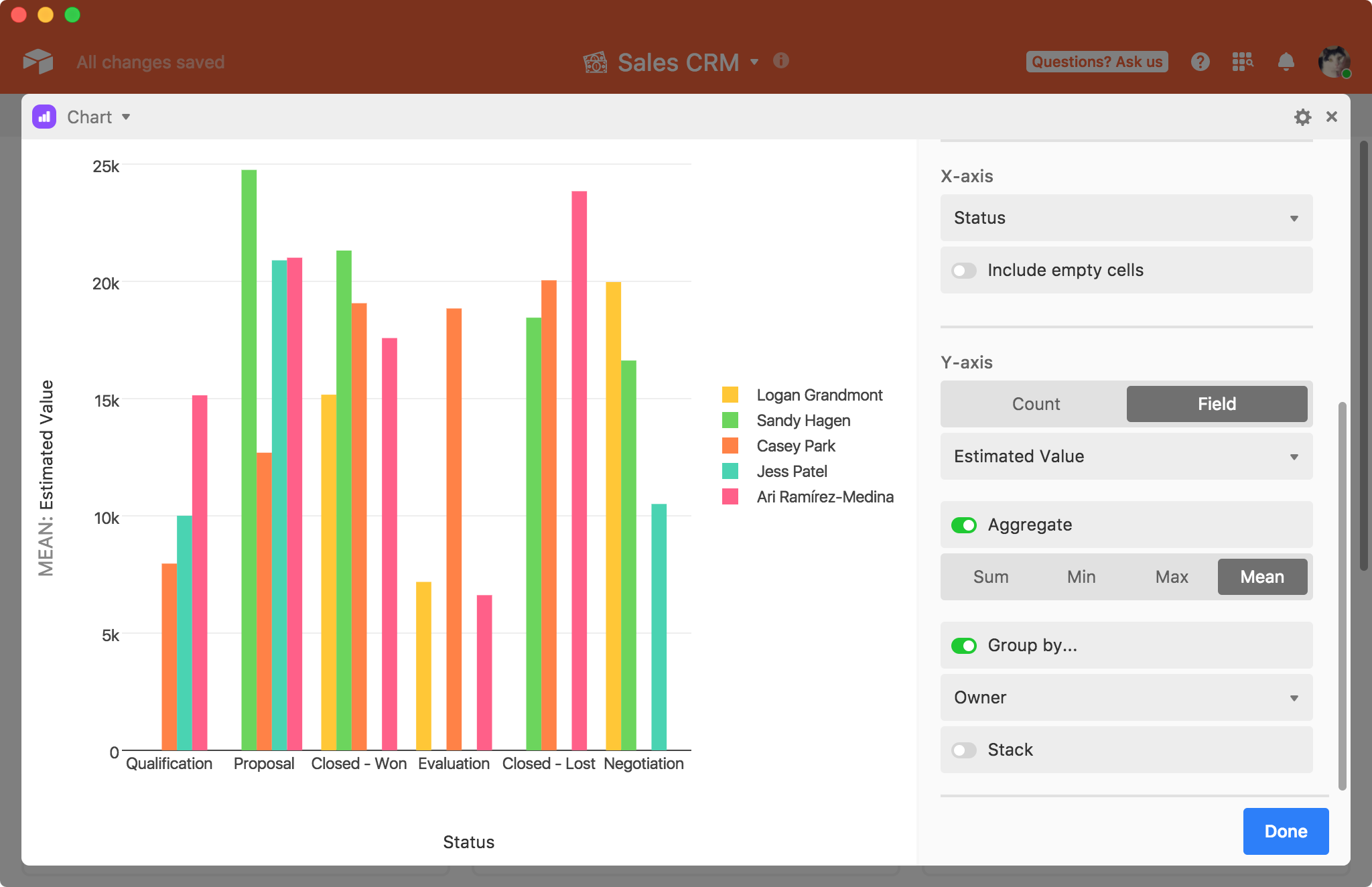Viewport: 1372px width, 887px height.
Task: Toggle the Include empty cells switch
Action: pos(964,270)
